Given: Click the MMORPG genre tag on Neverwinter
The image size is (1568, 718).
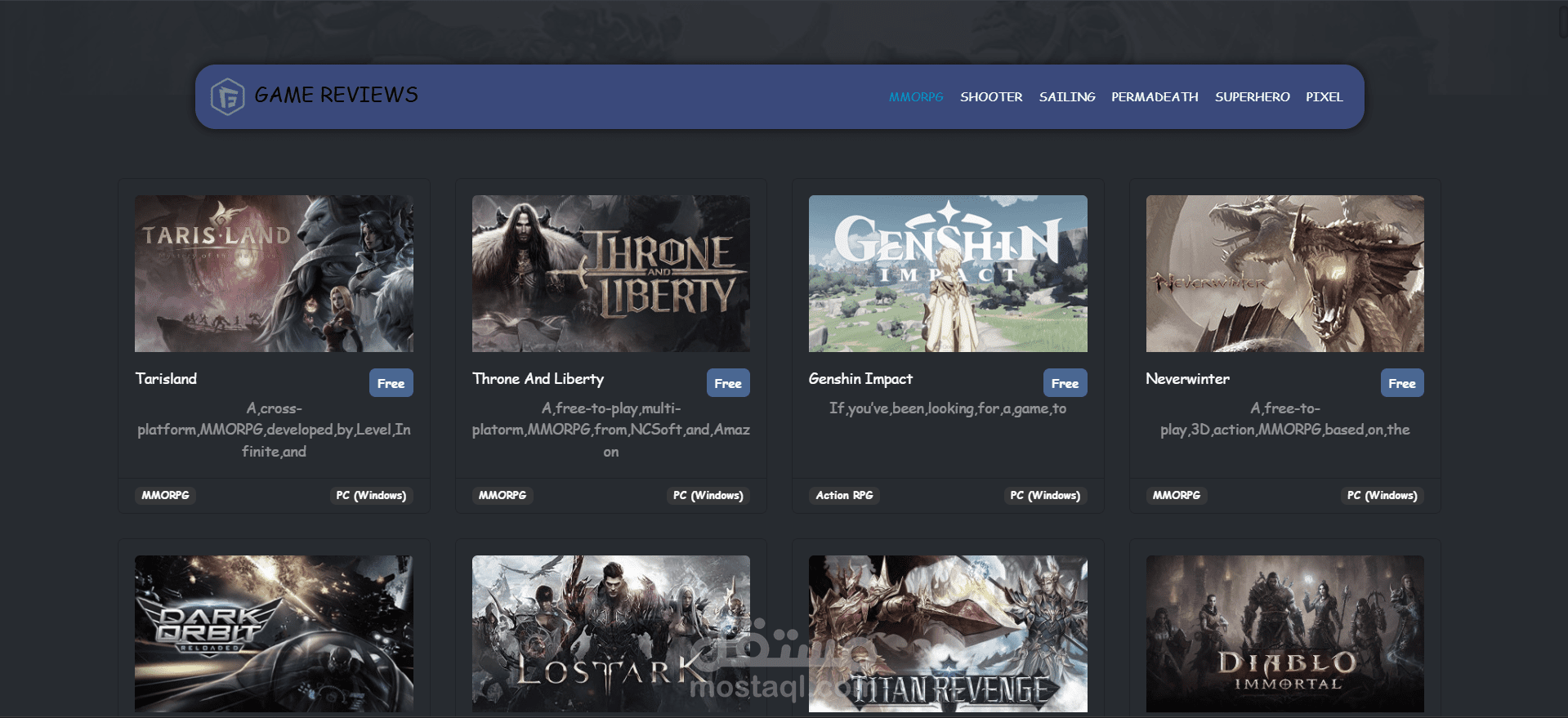Looking at the screenshot, I should [1177, 495].
